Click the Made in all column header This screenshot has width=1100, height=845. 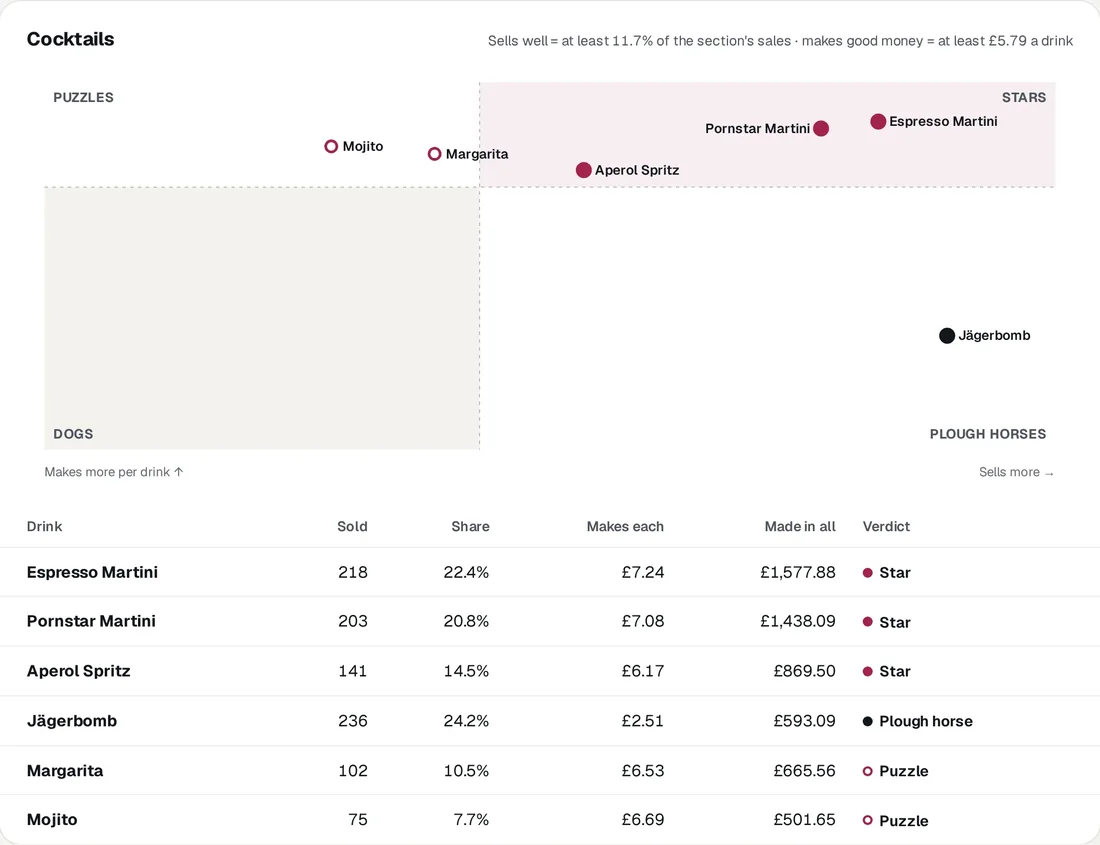click(x=800, y=527)
